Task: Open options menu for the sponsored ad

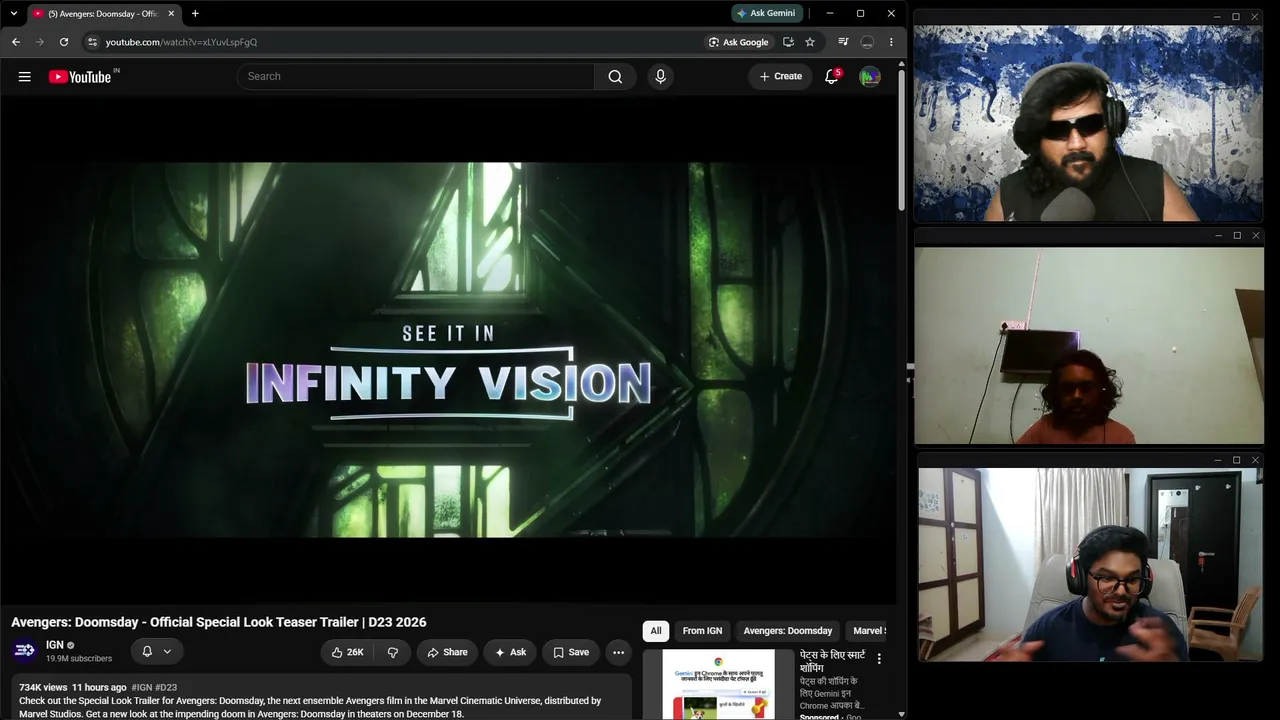Action: [879, 659]
